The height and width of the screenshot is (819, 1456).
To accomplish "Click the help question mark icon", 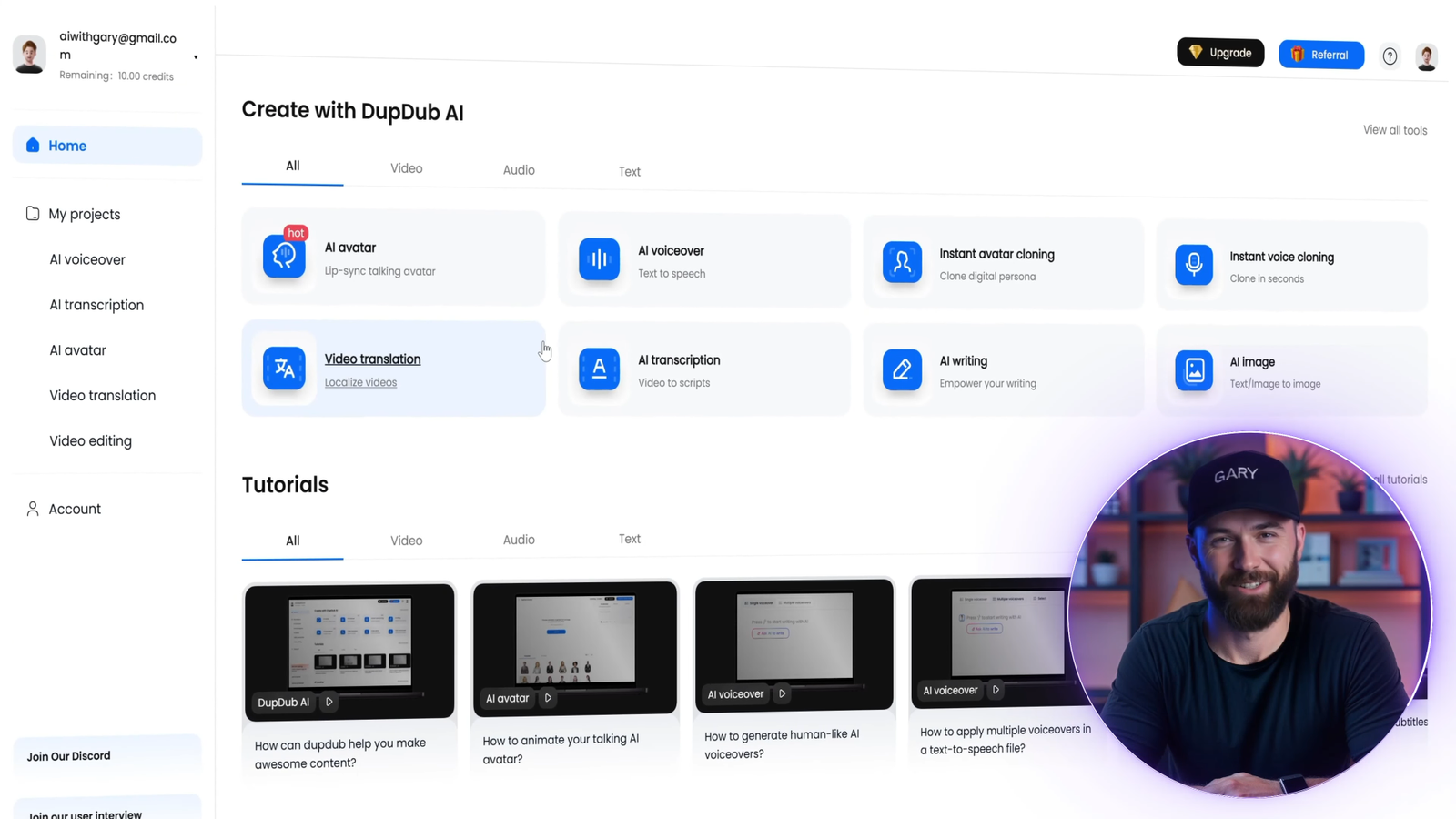I will click(1390, 56).
